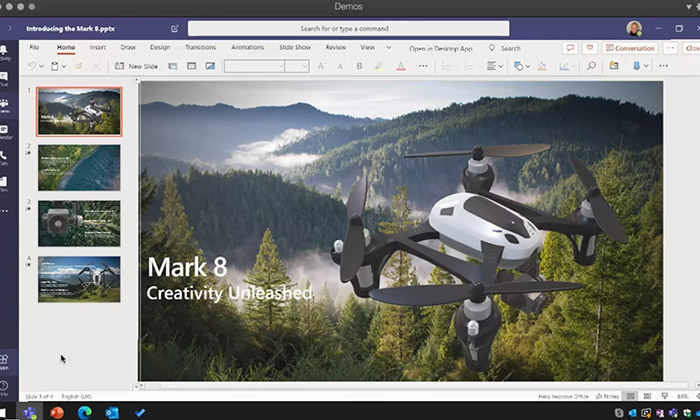This screenshot has width=700, height=420.
Task: Open the Conversation panel button
Action: click(630, 48)
